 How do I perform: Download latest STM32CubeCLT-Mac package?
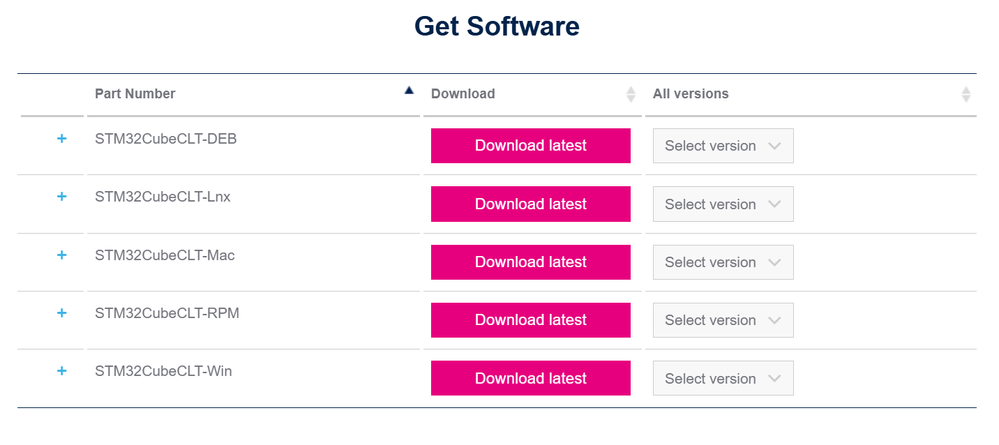pos(530,262)
